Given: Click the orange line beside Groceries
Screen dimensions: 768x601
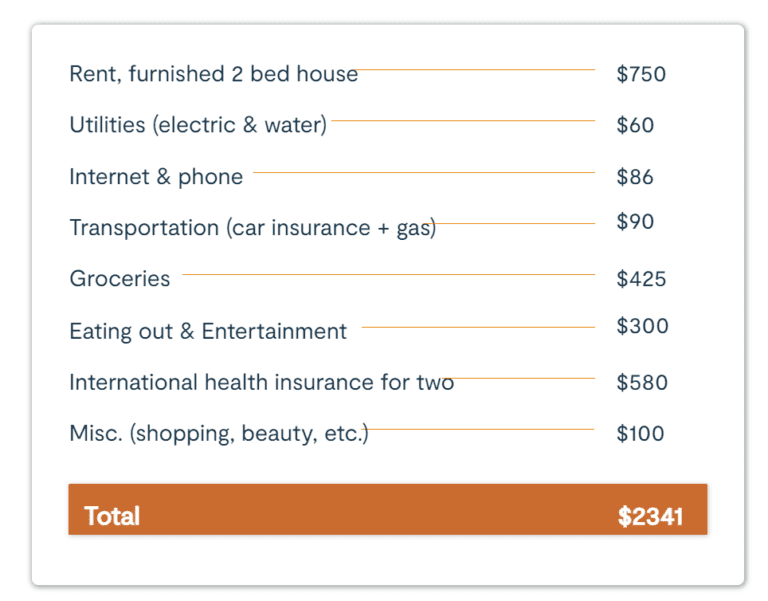Looking at the screenshot, I should pos(388,274).
